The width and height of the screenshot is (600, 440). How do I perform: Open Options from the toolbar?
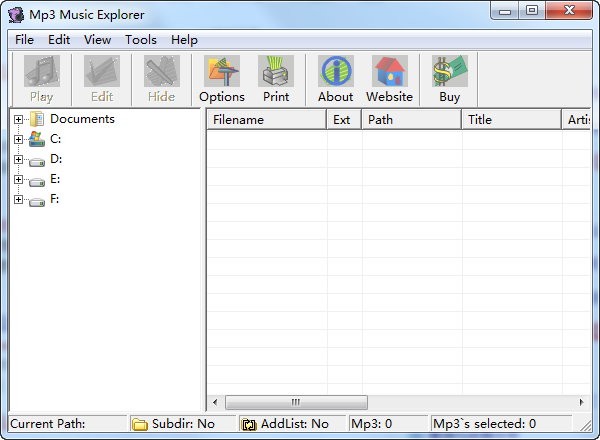222,72
